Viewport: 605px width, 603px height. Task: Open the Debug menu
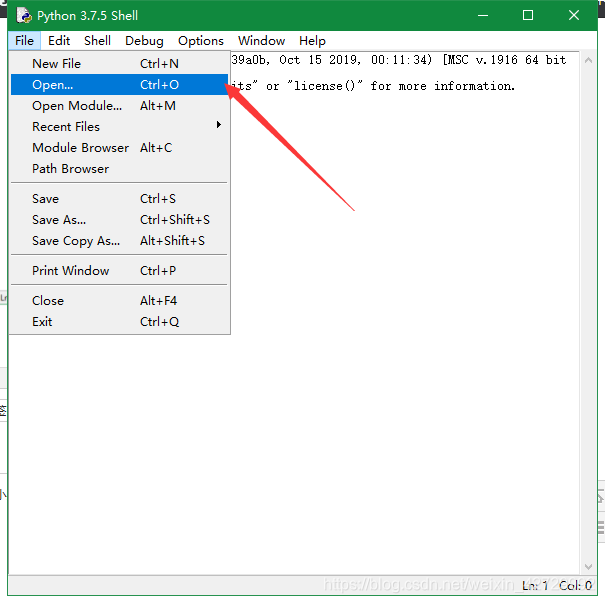coord(144,41)
